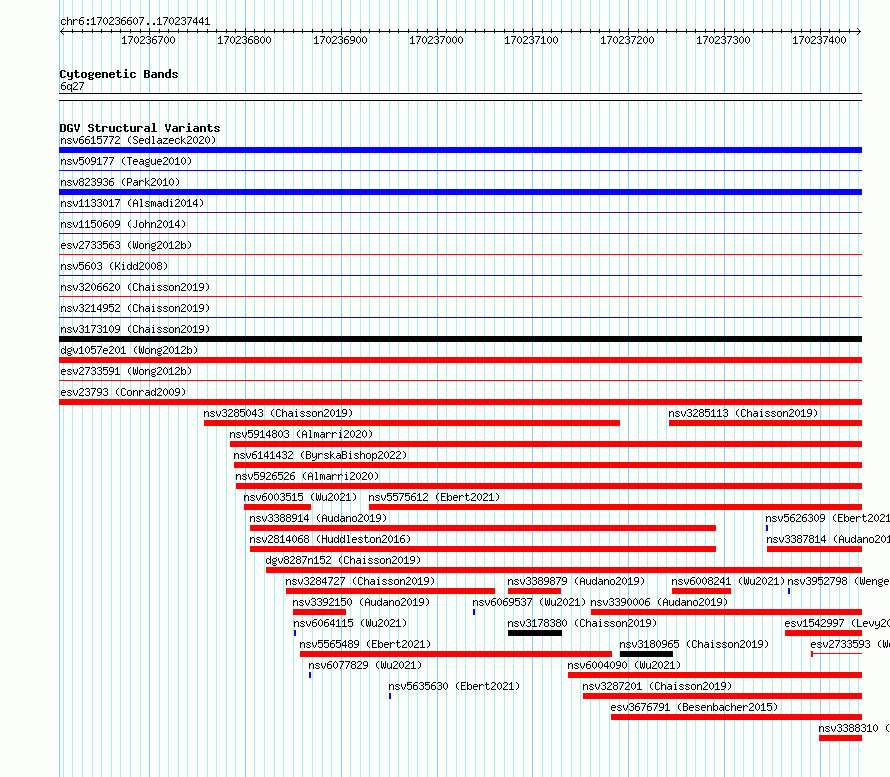
Task: Select nsv3392150 (Audano2019) label
Action: [x=361, y=602]
